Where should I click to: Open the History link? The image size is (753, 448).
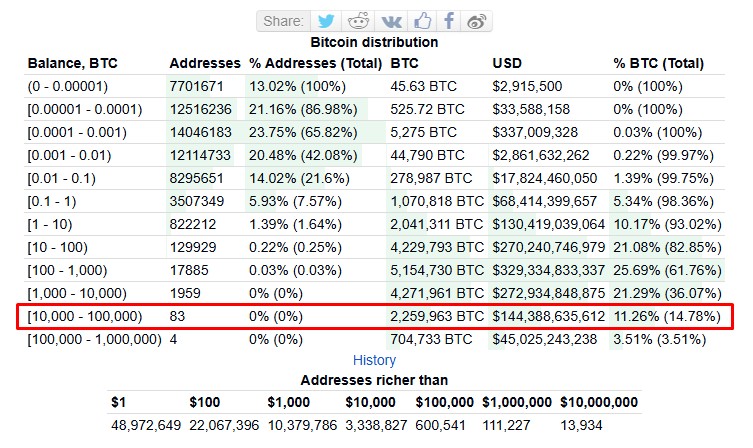[x=374, y=360]
